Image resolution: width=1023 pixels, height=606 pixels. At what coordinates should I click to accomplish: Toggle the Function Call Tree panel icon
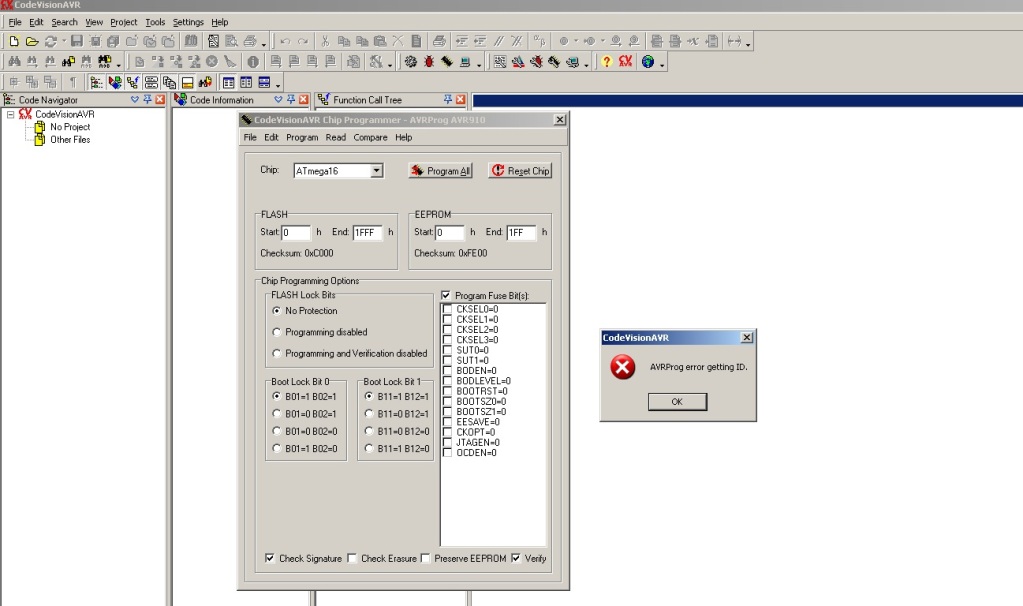pyautogui.click(x=132, y=82)
